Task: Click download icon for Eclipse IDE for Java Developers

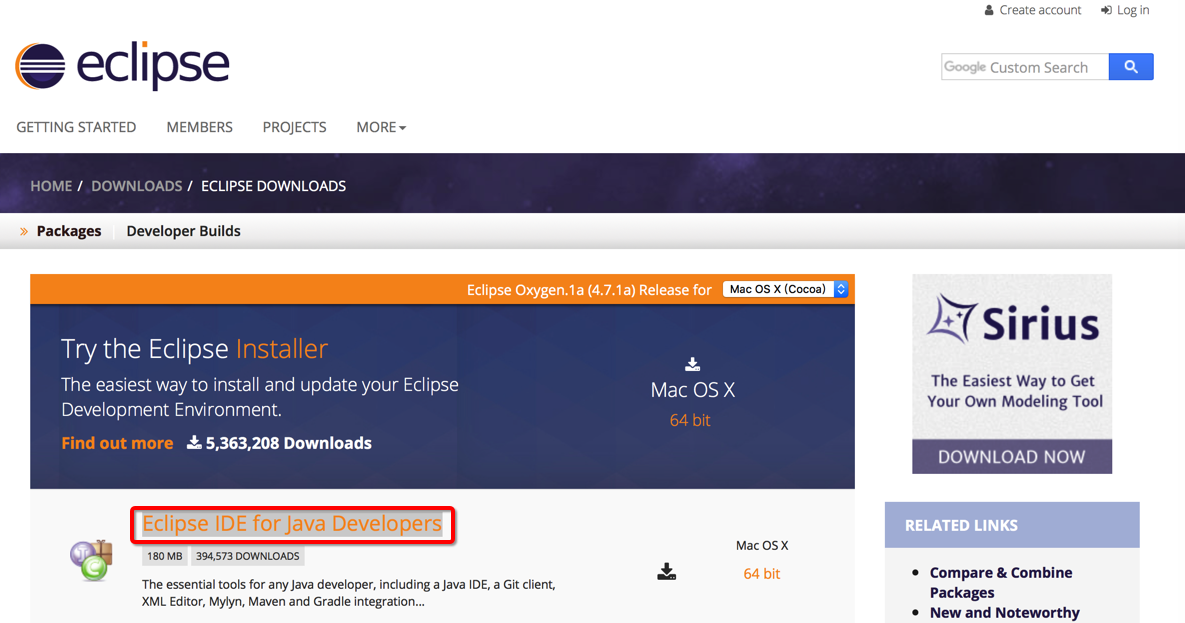Action: [x=667, y=572]
